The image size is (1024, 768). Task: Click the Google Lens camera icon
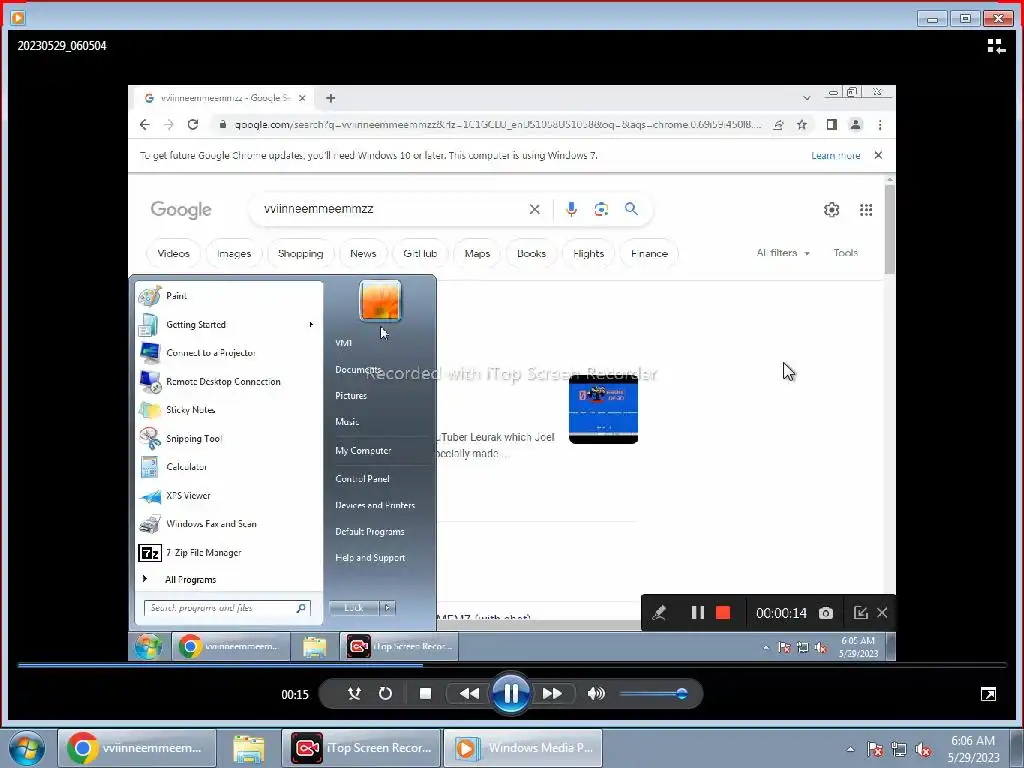coord(601,209)
